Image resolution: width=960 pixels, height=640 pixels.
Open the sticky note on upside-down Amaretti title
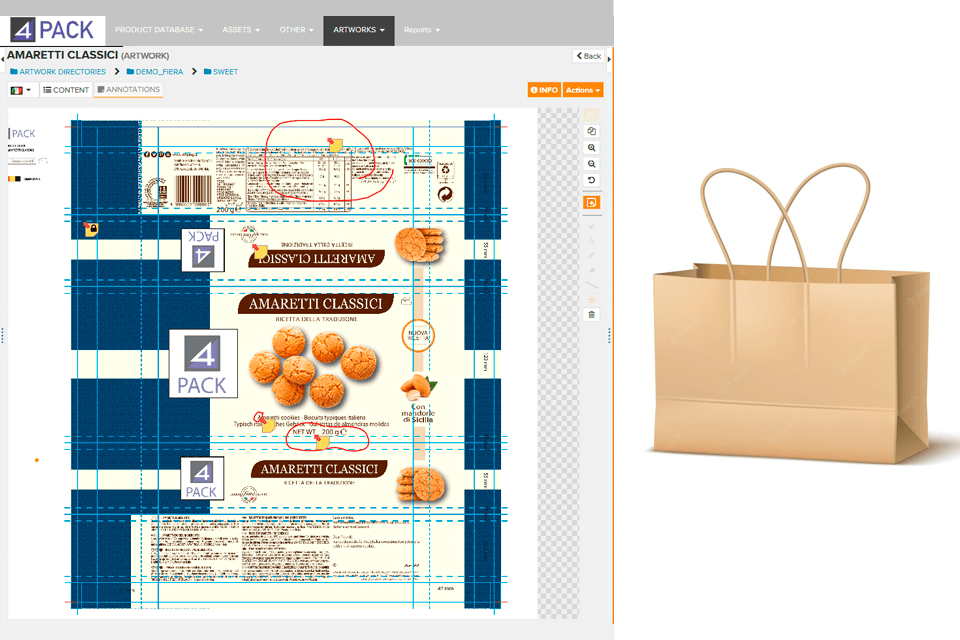pos(260,250)
